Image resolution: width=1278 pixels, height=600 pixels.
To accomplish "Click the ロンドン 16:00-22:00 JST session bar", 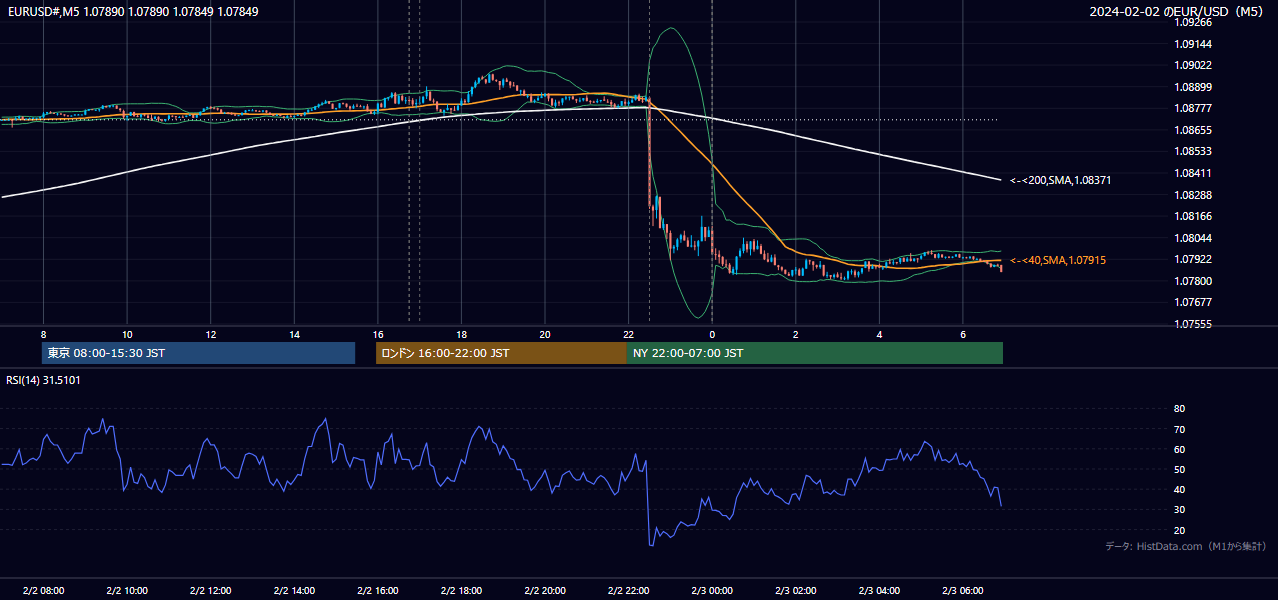I will pyautogui.click(x=501, y=353).
